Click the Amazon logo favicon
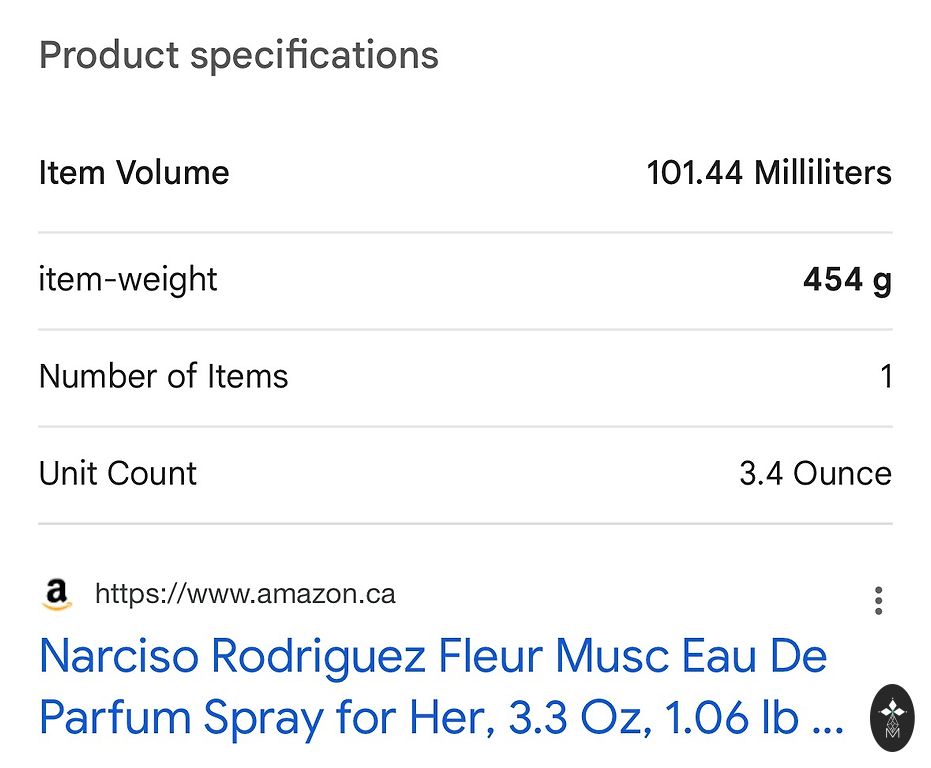Image resolution: width=931 pixels, height=768 pixels. (x=57, y=595)
